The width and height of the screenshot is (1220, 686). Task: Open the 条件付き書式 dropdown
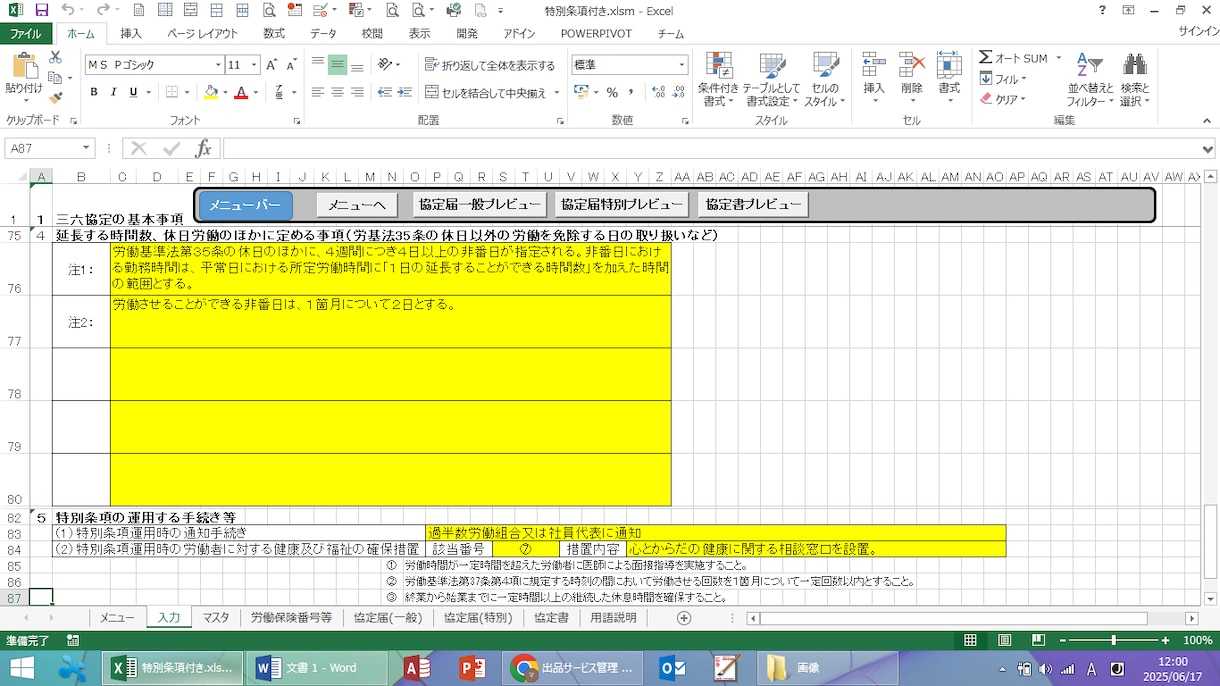[718, 78]
